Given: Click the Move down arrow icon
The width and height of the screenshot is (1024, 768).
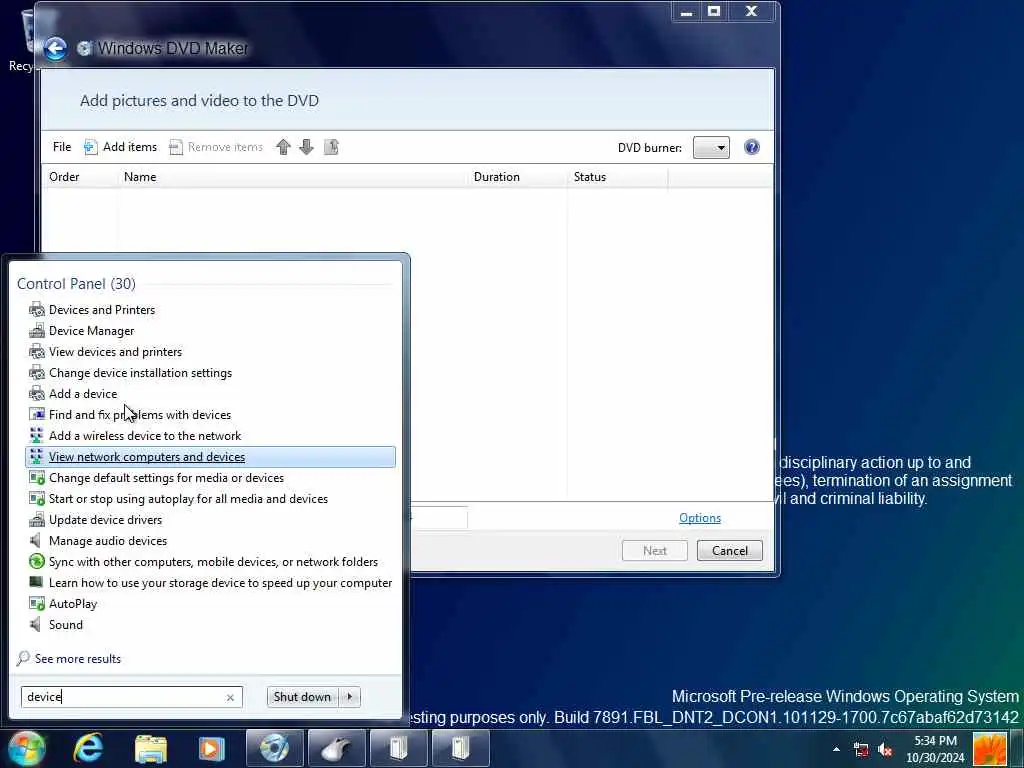Looking at the screenshot, I should [x=306, y=147].
